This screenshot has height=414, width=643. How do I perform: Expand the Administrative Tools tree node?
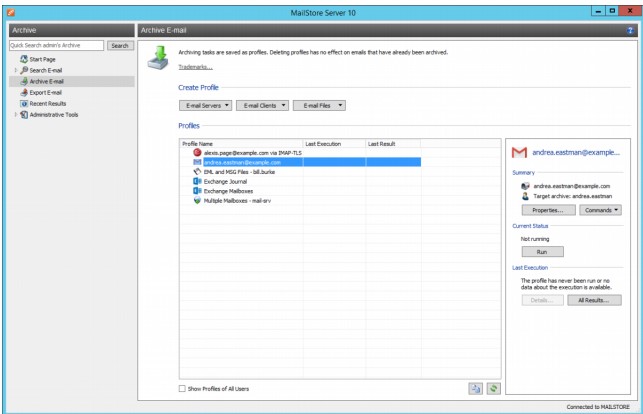point(15,114)
